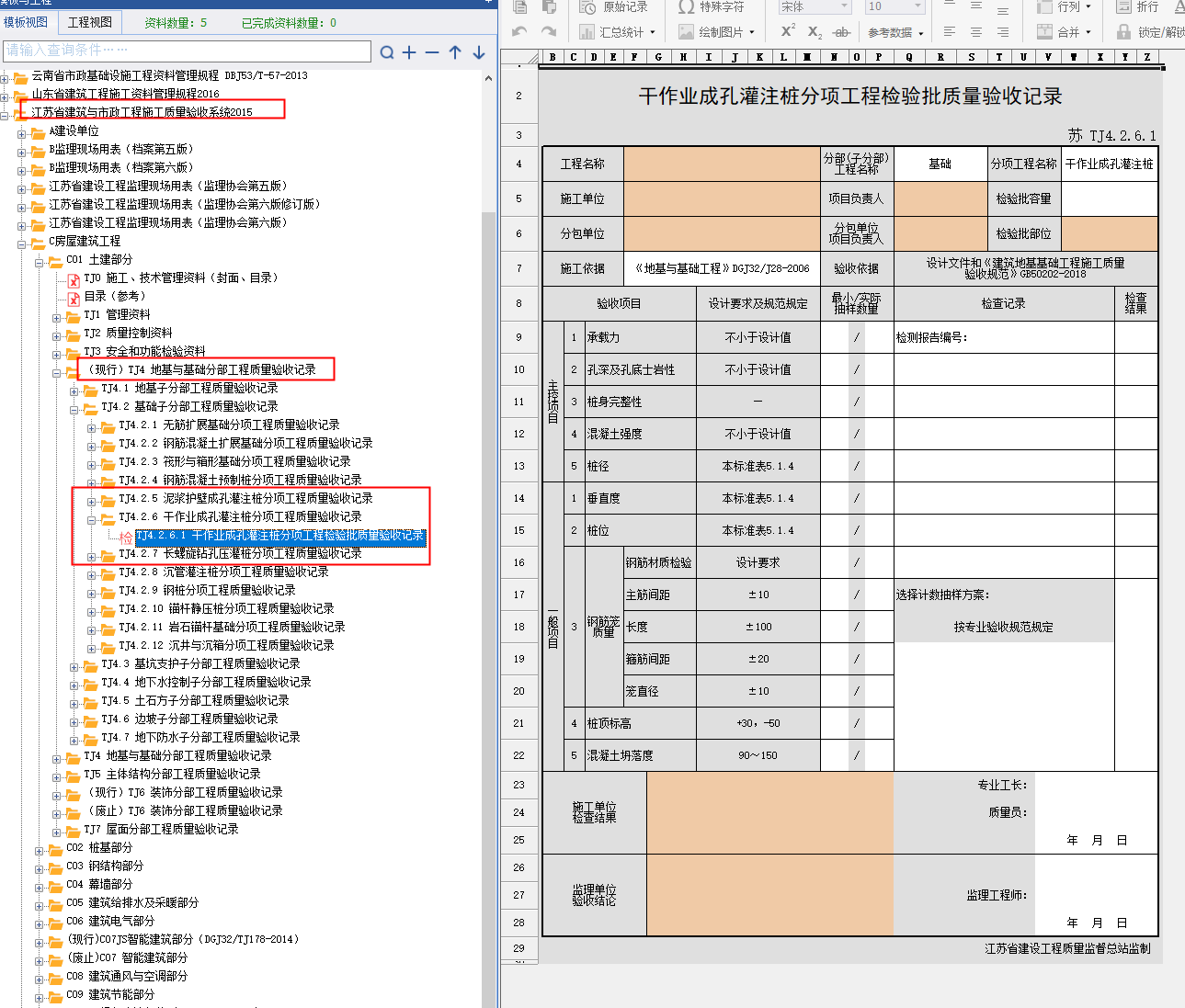The image size is (1185, 1008).
Task: Open the 行列 rows and columns menu
Action: 1065,6
